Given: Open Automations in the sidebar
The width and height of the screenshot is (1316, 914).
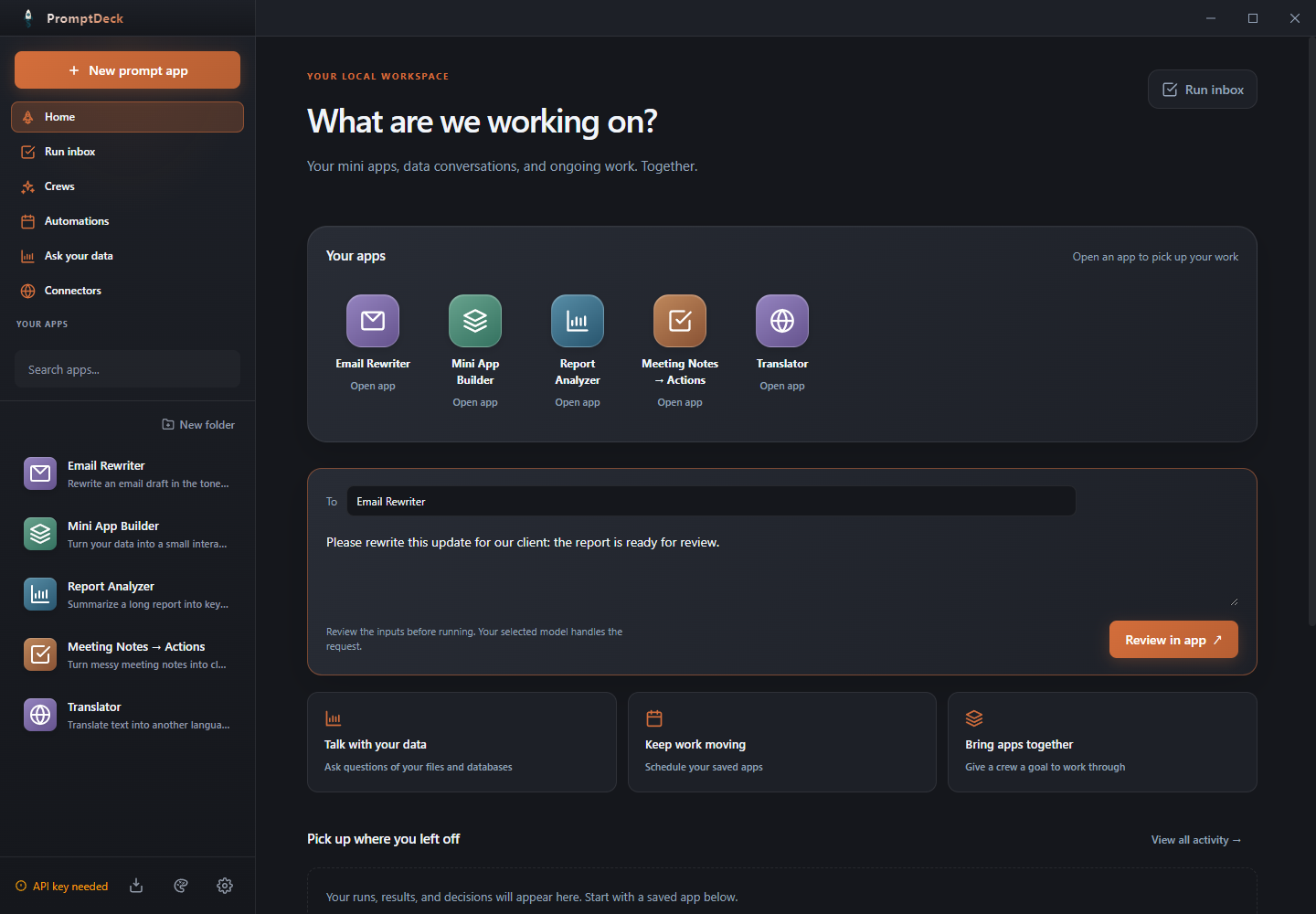Looking at the screenshot, I should [x=127, y=221].
